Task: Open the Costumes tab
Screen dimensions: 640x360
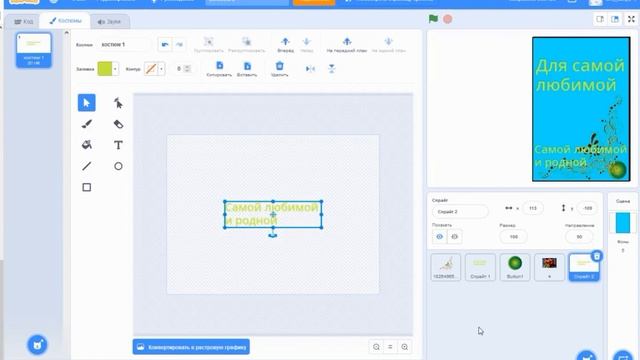Action: pyautogui.click(x=65, y=21)
